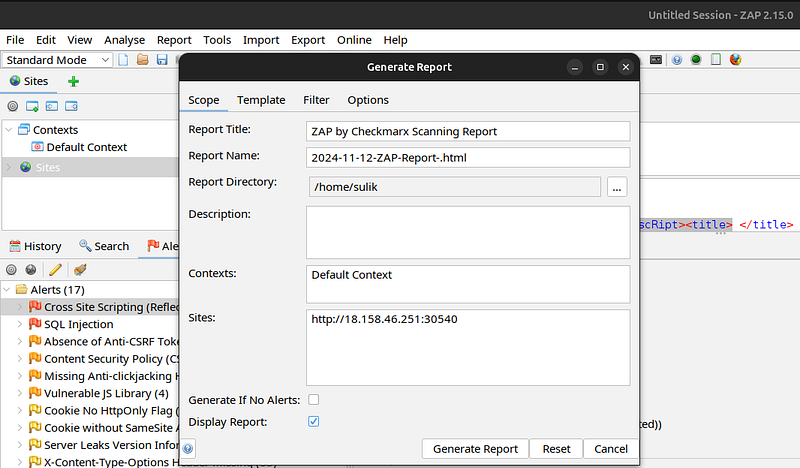Switch to the Filter tab
This screenshot has width=800, height=468.
[316, 100]
